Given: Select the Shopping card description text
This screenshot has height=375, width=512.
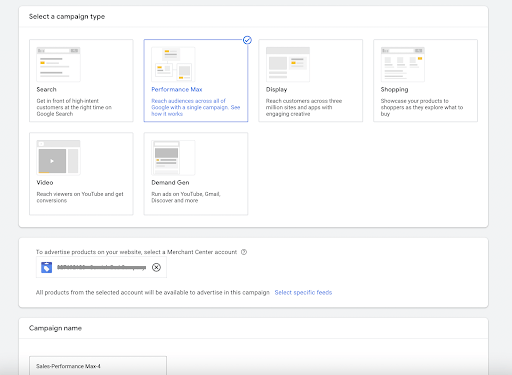Looking at the screenshot, I should tap(422, 107).
